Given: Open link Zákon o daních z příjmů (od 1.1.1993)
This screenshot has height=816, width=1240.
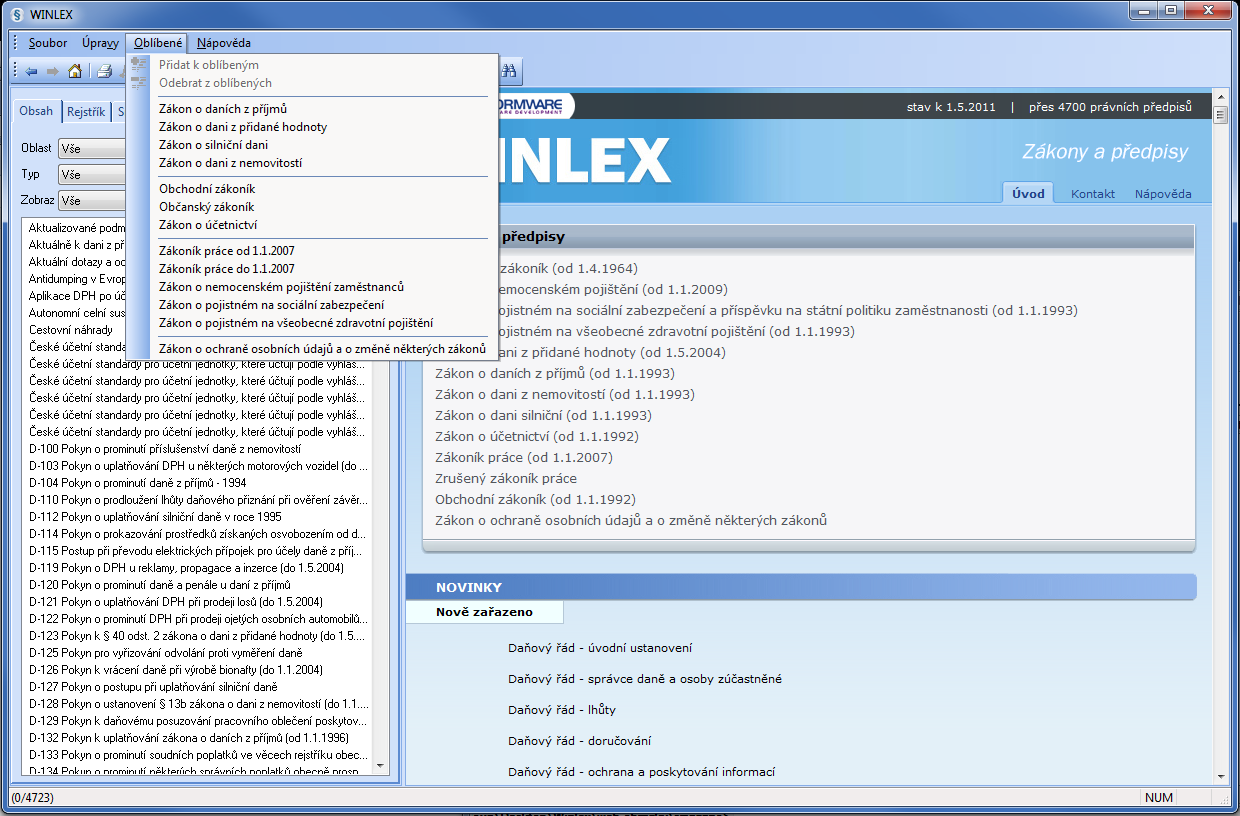Looking at the screenshot, I should click(x=554, y=373).
